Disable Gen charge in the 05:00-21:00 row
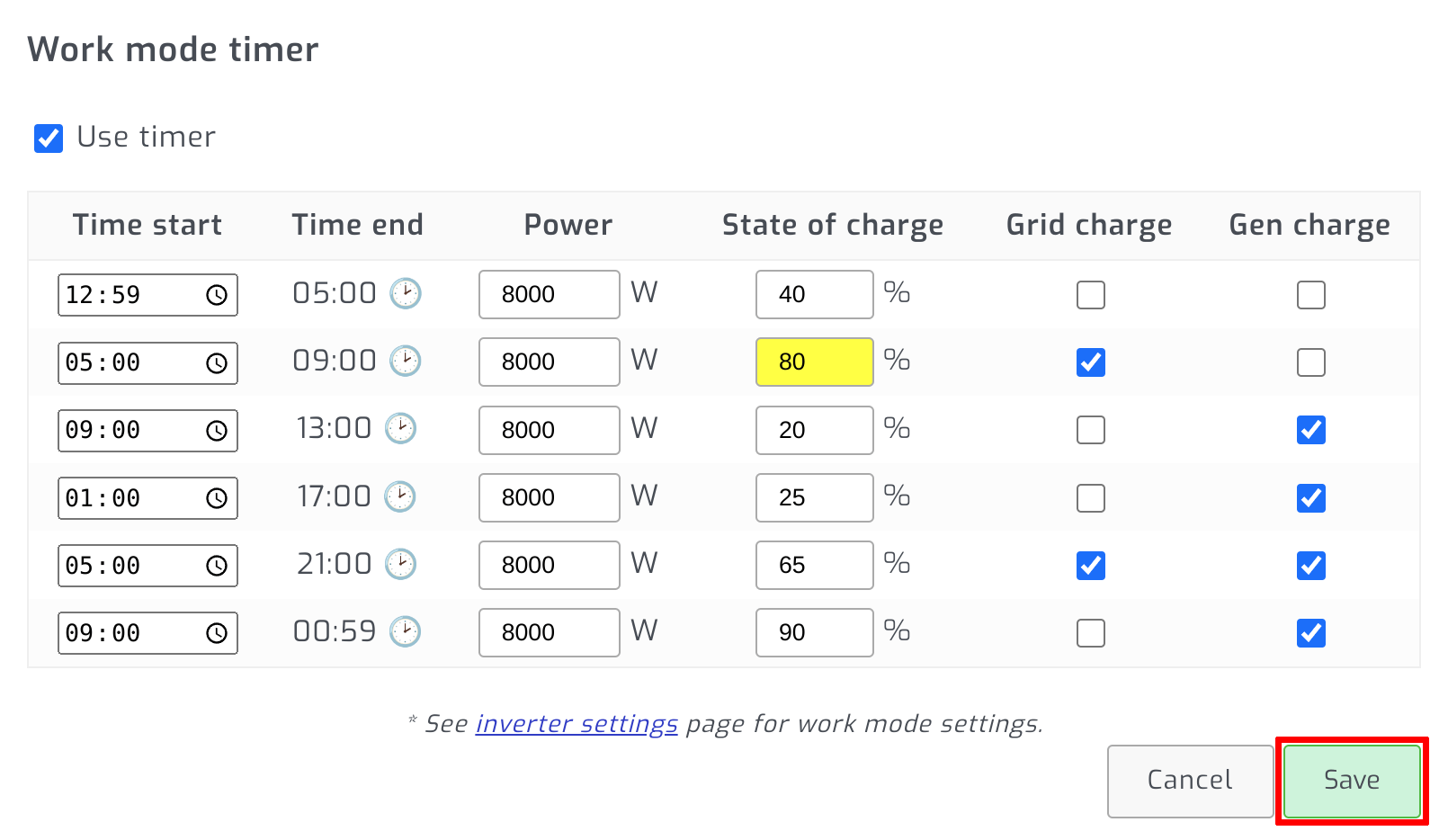 (1311, 566)
